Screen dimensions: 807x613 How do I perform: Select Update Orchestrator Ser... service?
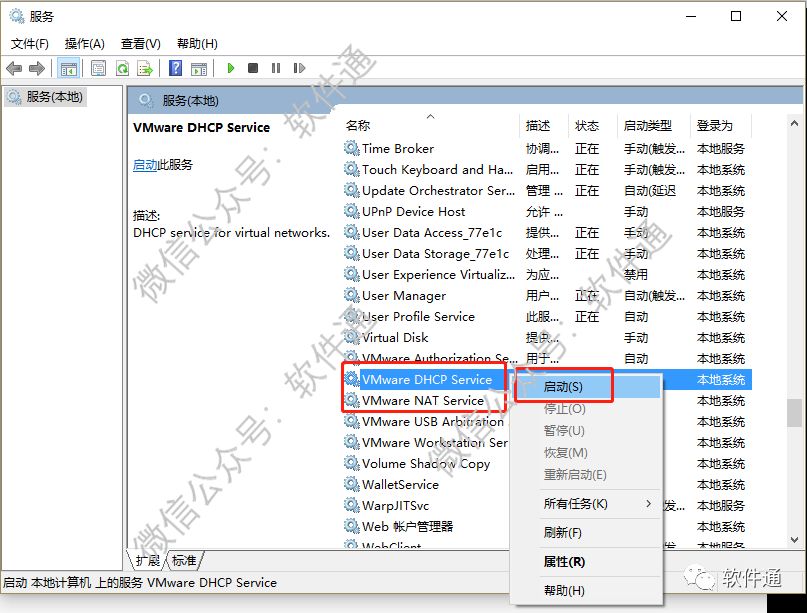pyautogui.click(x=438, y=191)
